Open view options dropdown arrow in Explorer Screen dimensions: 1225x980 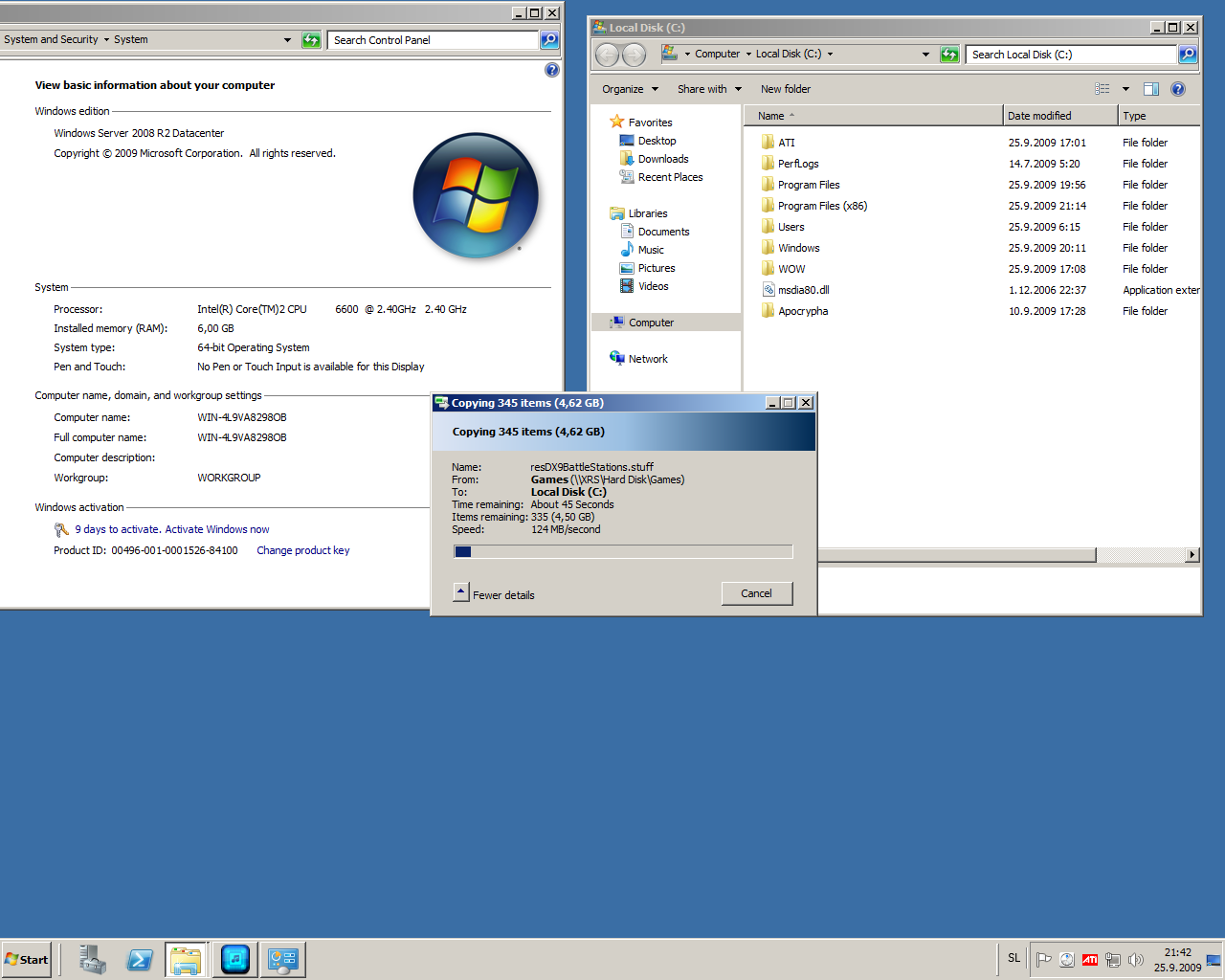point(1125,89)
